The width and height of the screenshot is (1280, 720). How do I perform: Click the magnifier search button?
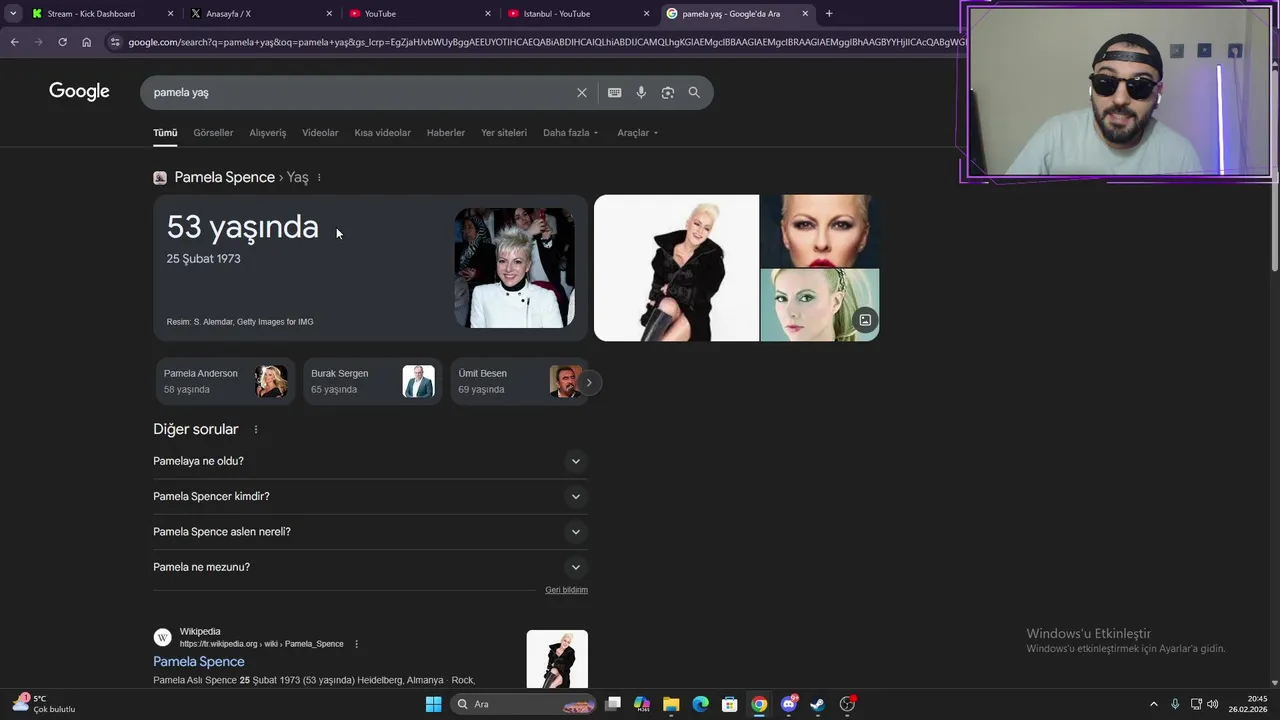694,92
